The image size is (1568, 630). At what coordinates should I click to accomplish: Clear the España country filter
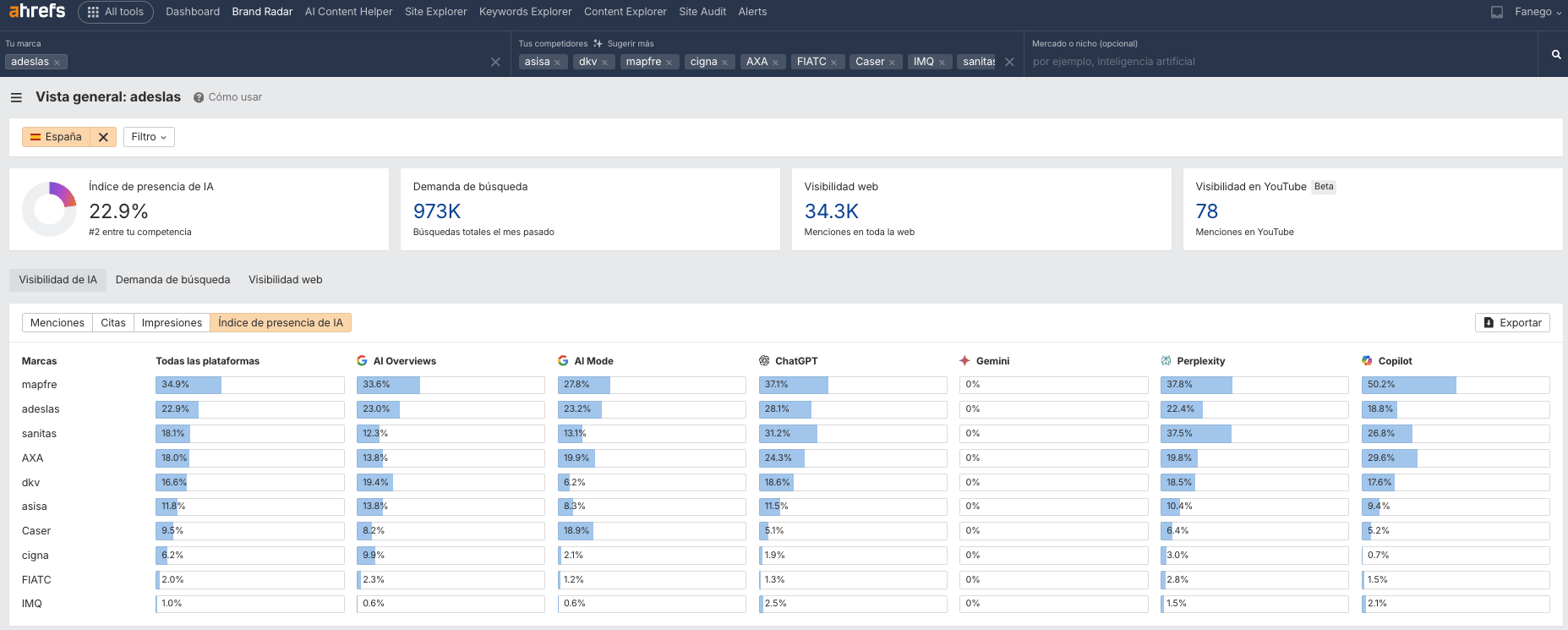click(x=103, y=137)
